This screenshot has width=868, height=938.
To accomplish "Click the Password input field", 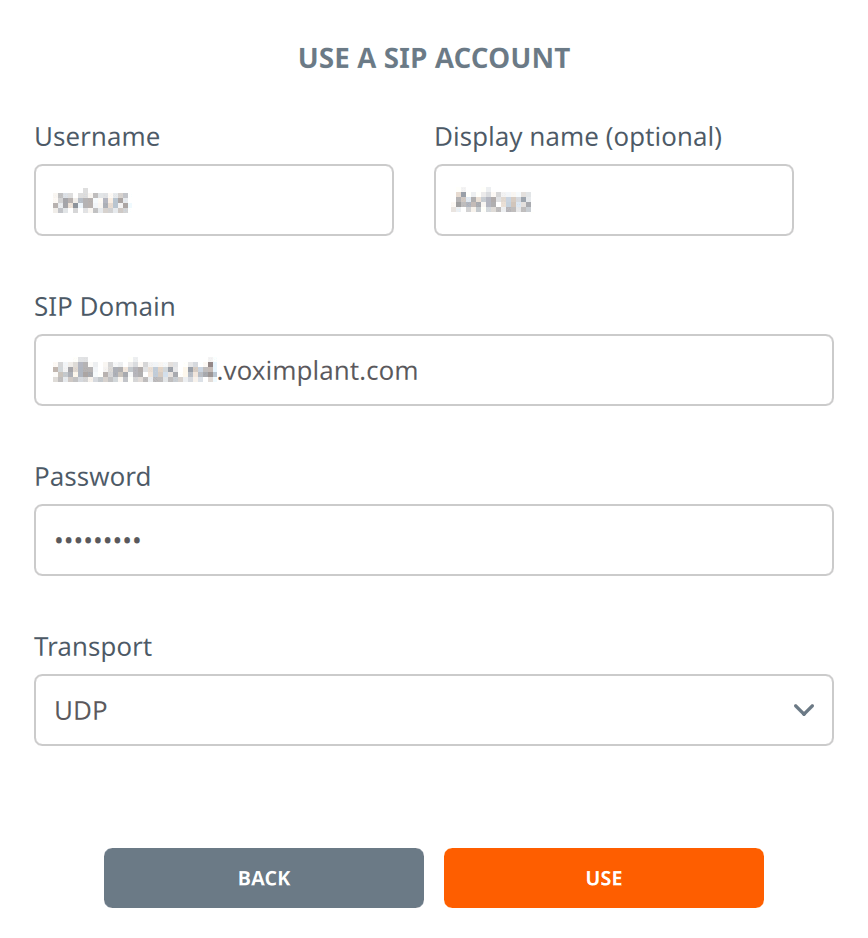I will (434, 540).
